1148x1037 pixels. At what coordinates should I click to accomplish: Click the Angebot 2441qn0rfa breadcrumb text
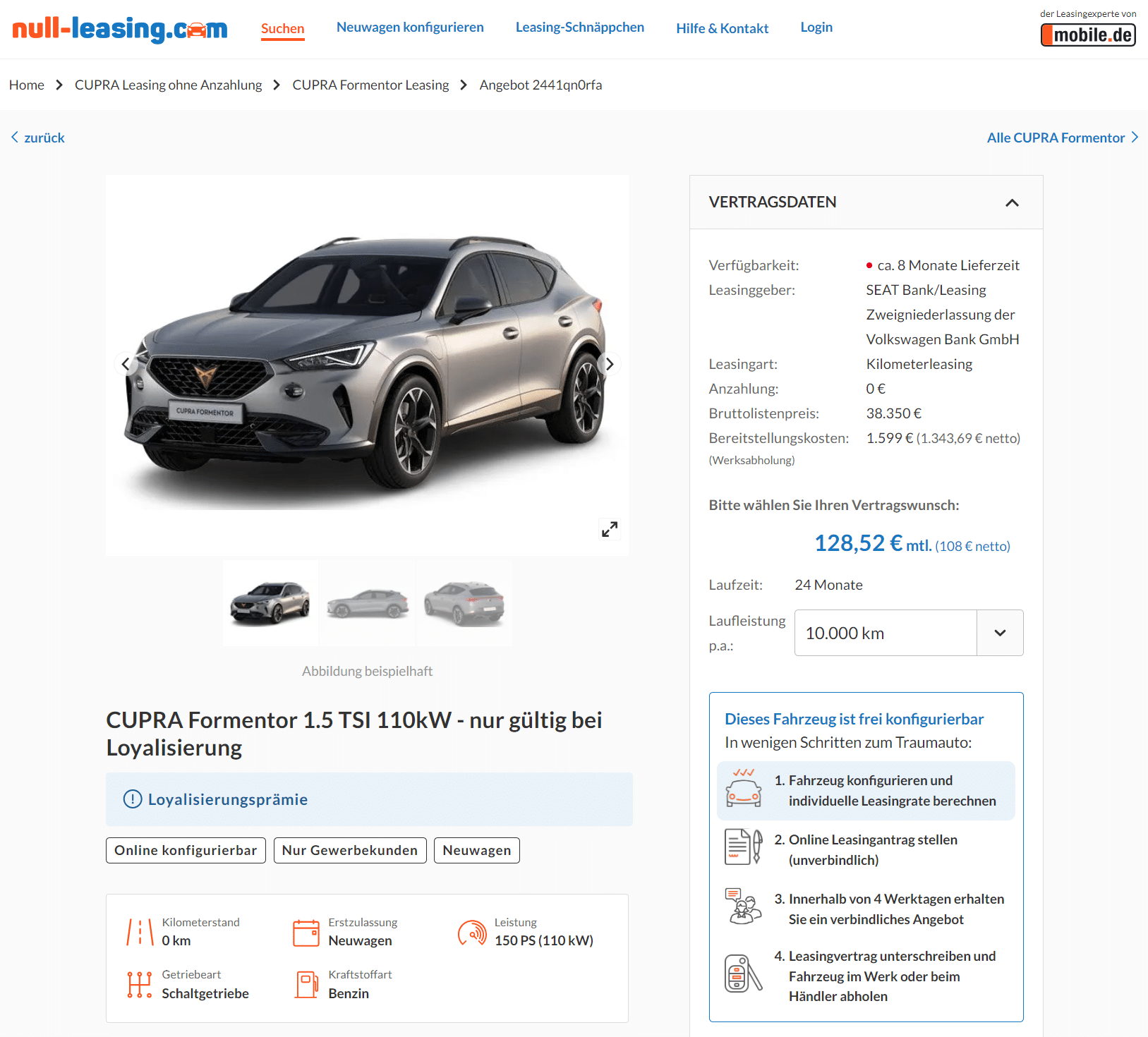(540, 85)
